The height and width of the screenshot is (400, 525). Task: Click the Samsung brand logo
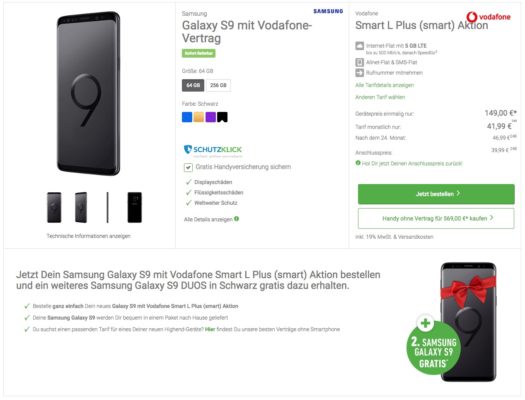pyautogui.click(x=328, y=11)
